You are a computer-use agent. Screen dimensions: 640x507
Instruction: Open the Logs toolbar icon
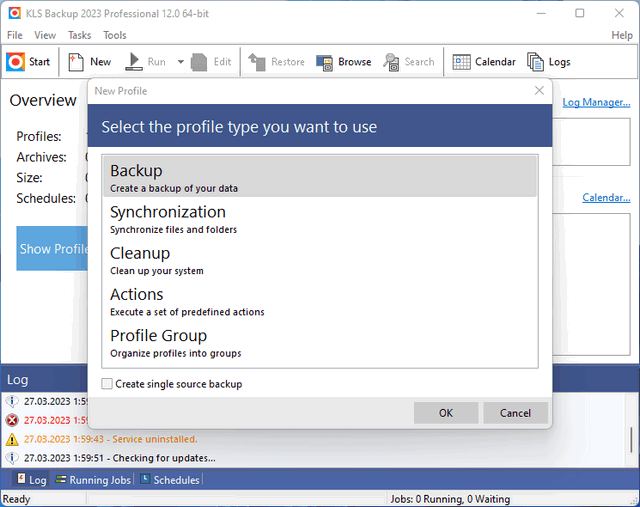click(x=536, y=62)
